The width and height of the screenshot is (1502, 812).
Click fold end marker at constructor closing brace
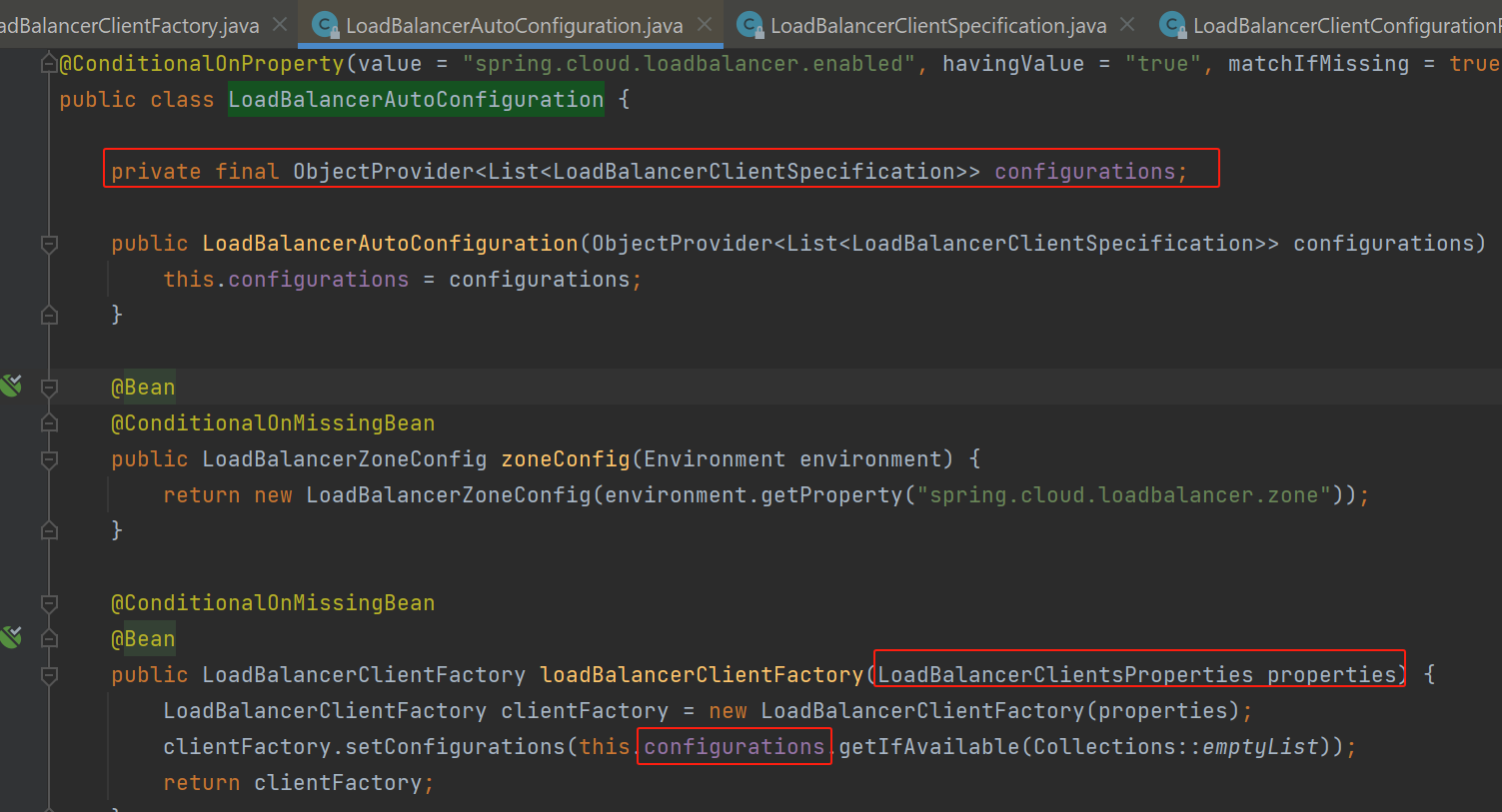coord(49,315)
